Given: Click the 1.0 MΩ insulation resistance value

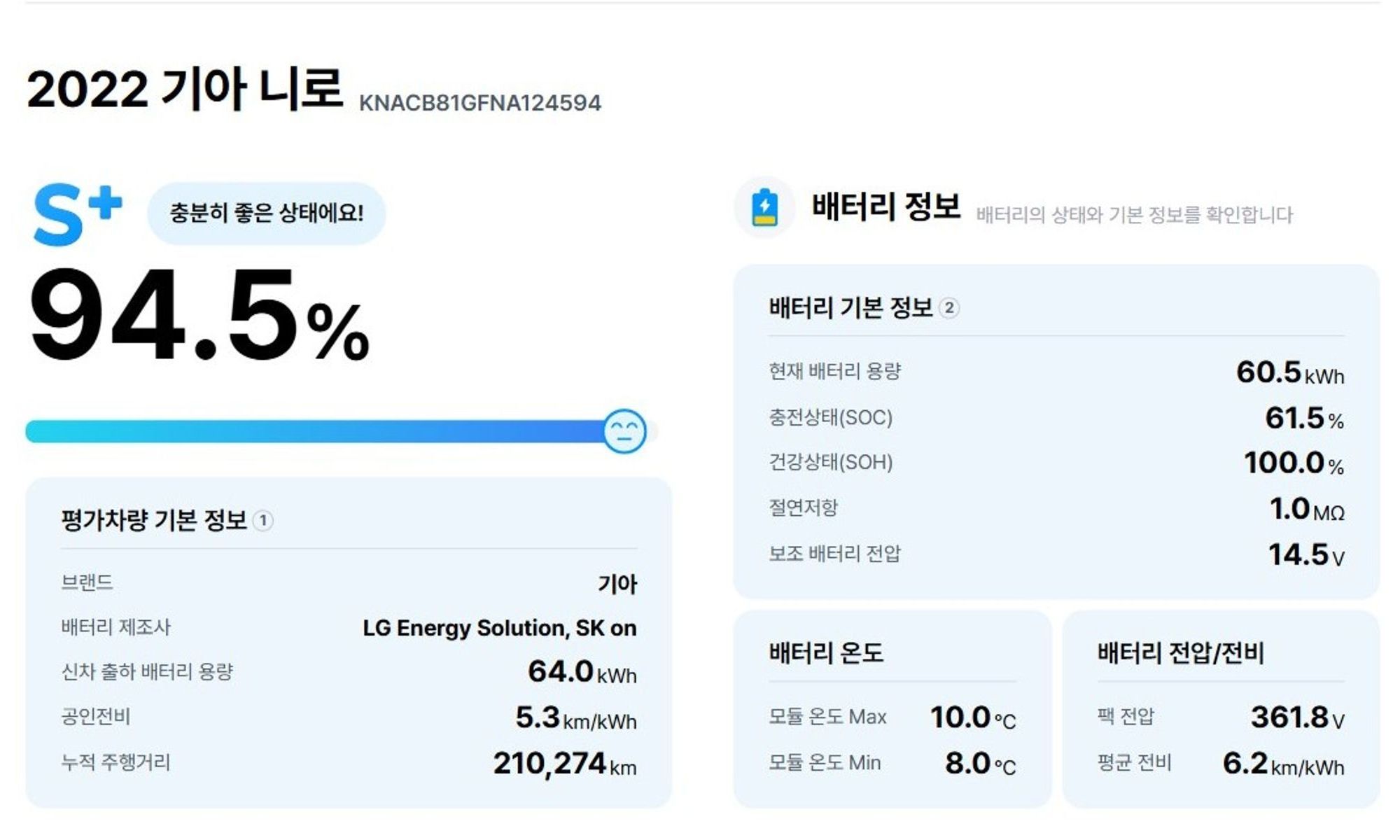Looking at the screenshot, I should click(1306, 509).
